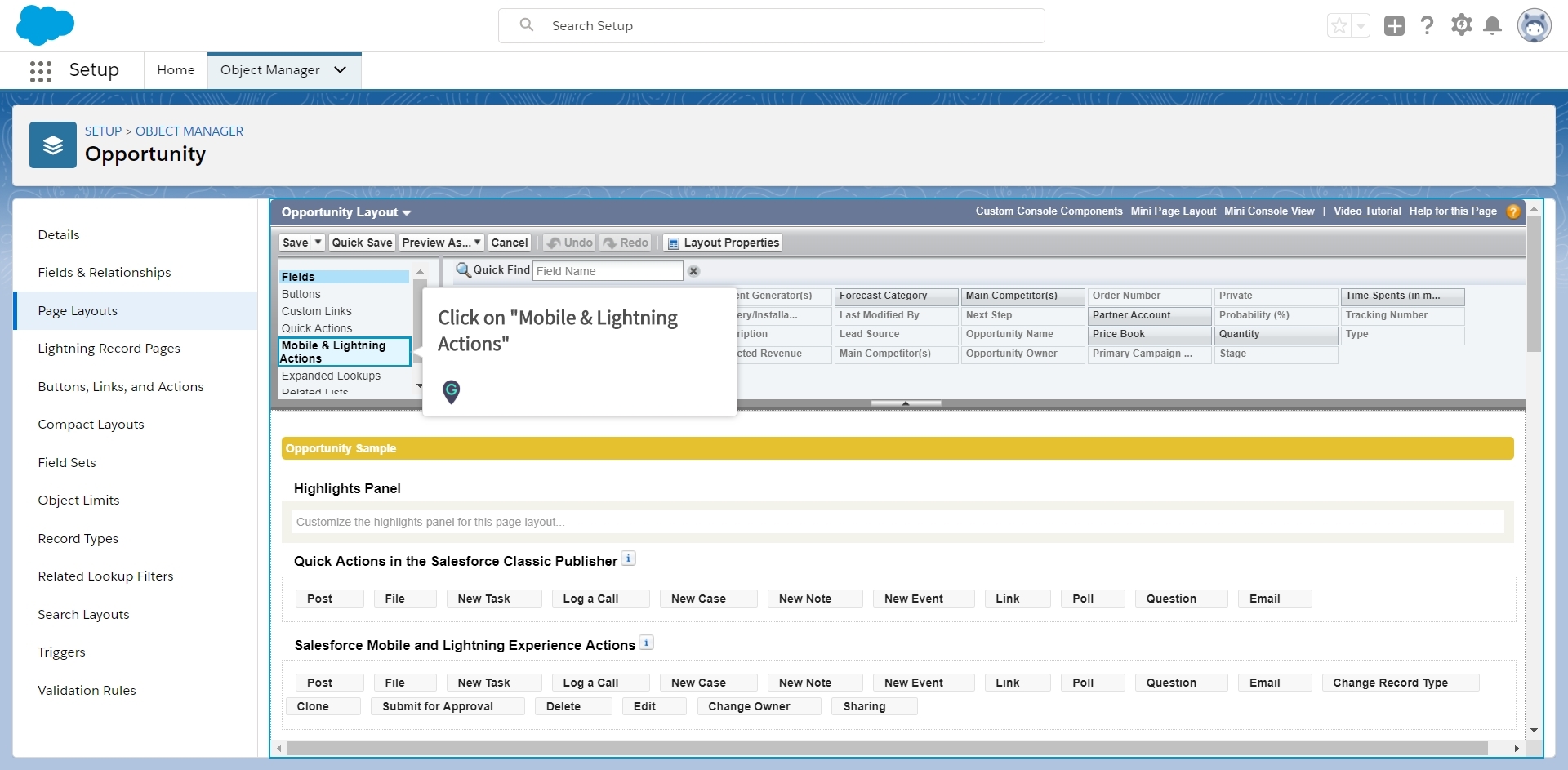The width and height of the screenshot is (1568, 770).
Task: Click the orange help question icon
Action: pos(1512,212)
